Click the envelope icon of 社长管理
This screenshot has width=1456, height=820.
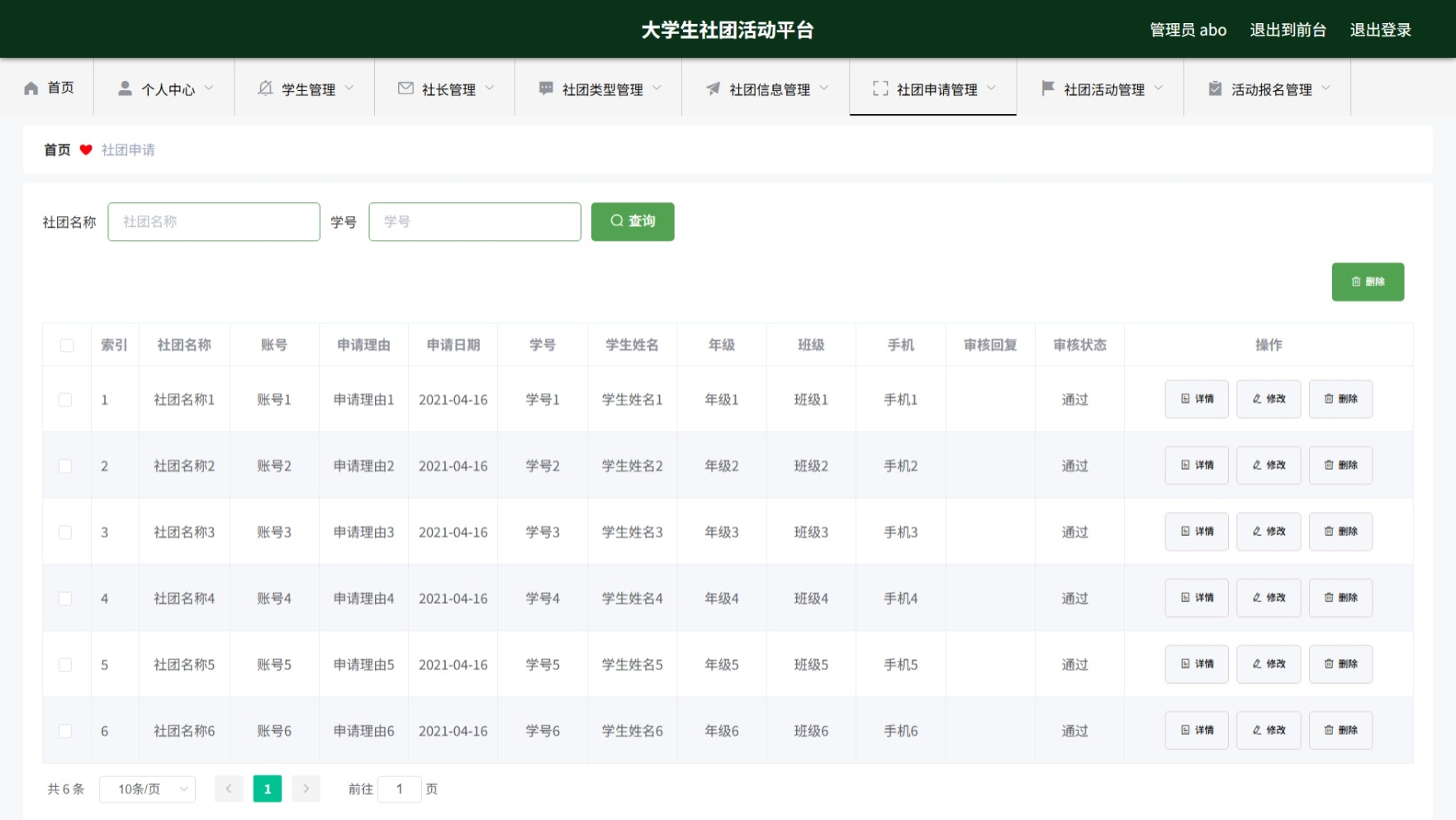[405, 88]
